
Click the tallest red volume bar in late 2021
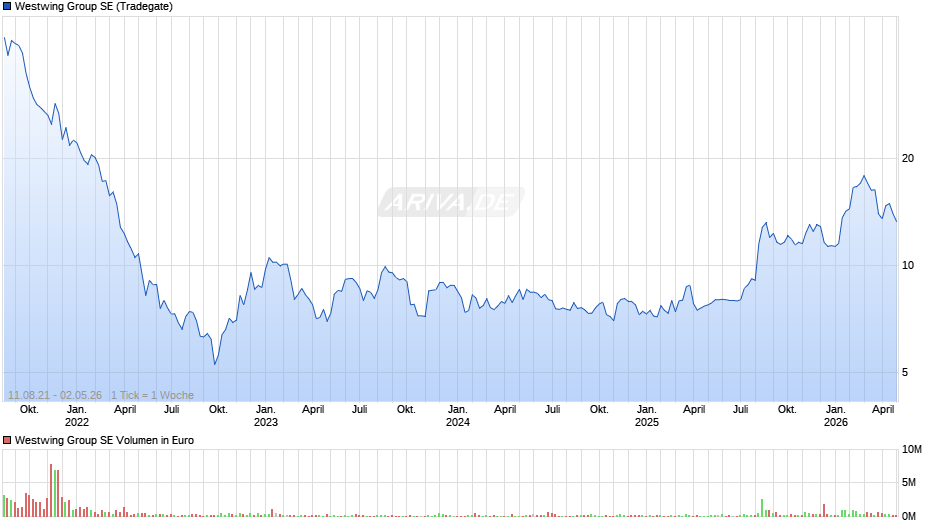pos(51,491)
